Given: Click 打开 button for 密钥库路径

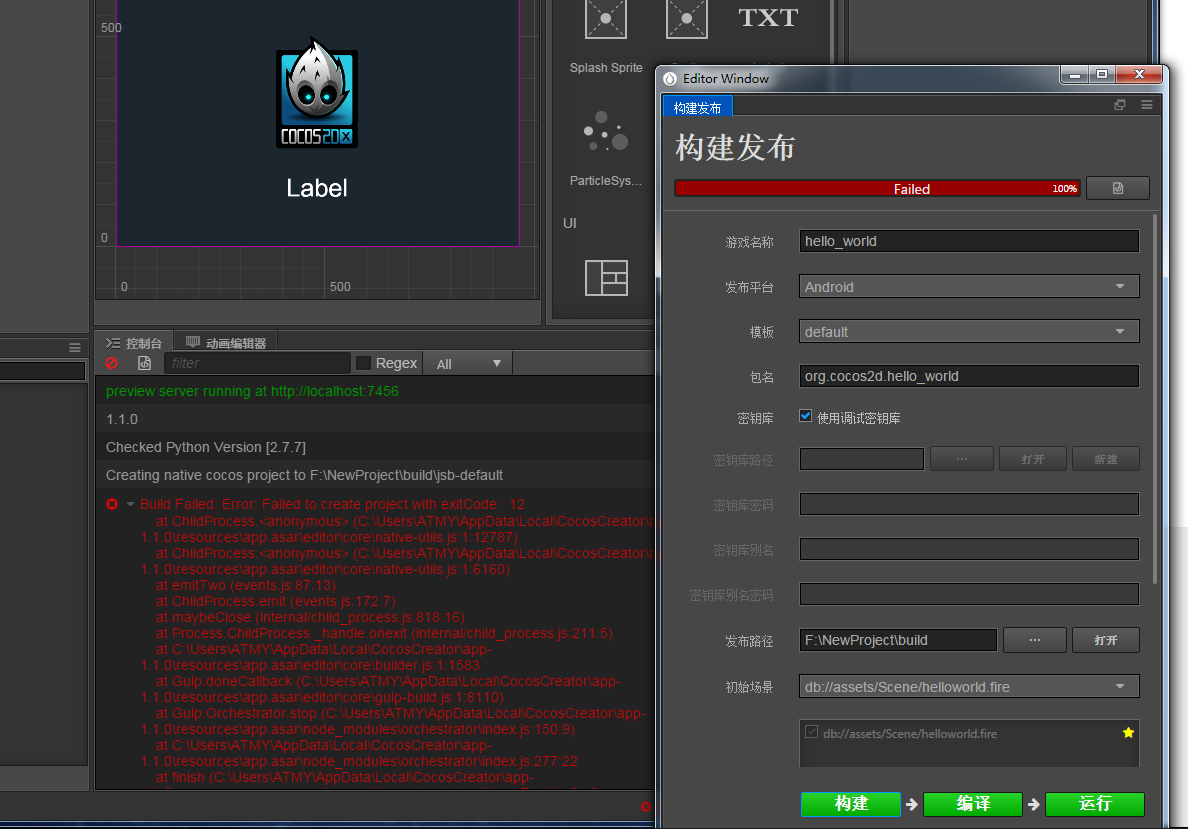Looking at the screenshot, I should (1033, 459).
